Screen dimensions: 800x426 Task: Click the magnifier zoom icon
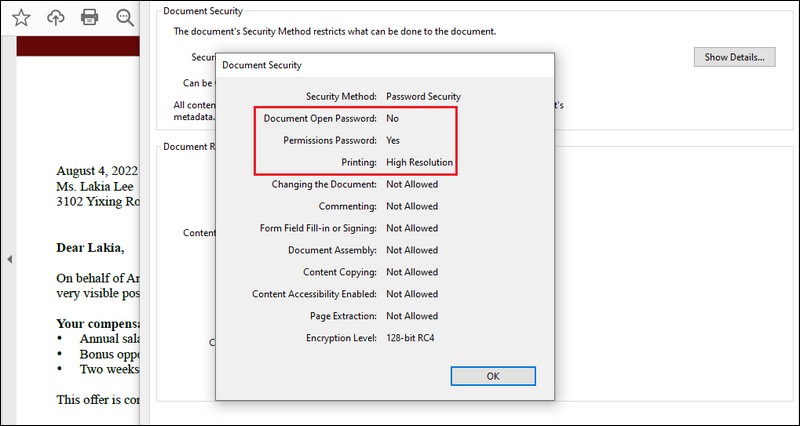point(125,17)
